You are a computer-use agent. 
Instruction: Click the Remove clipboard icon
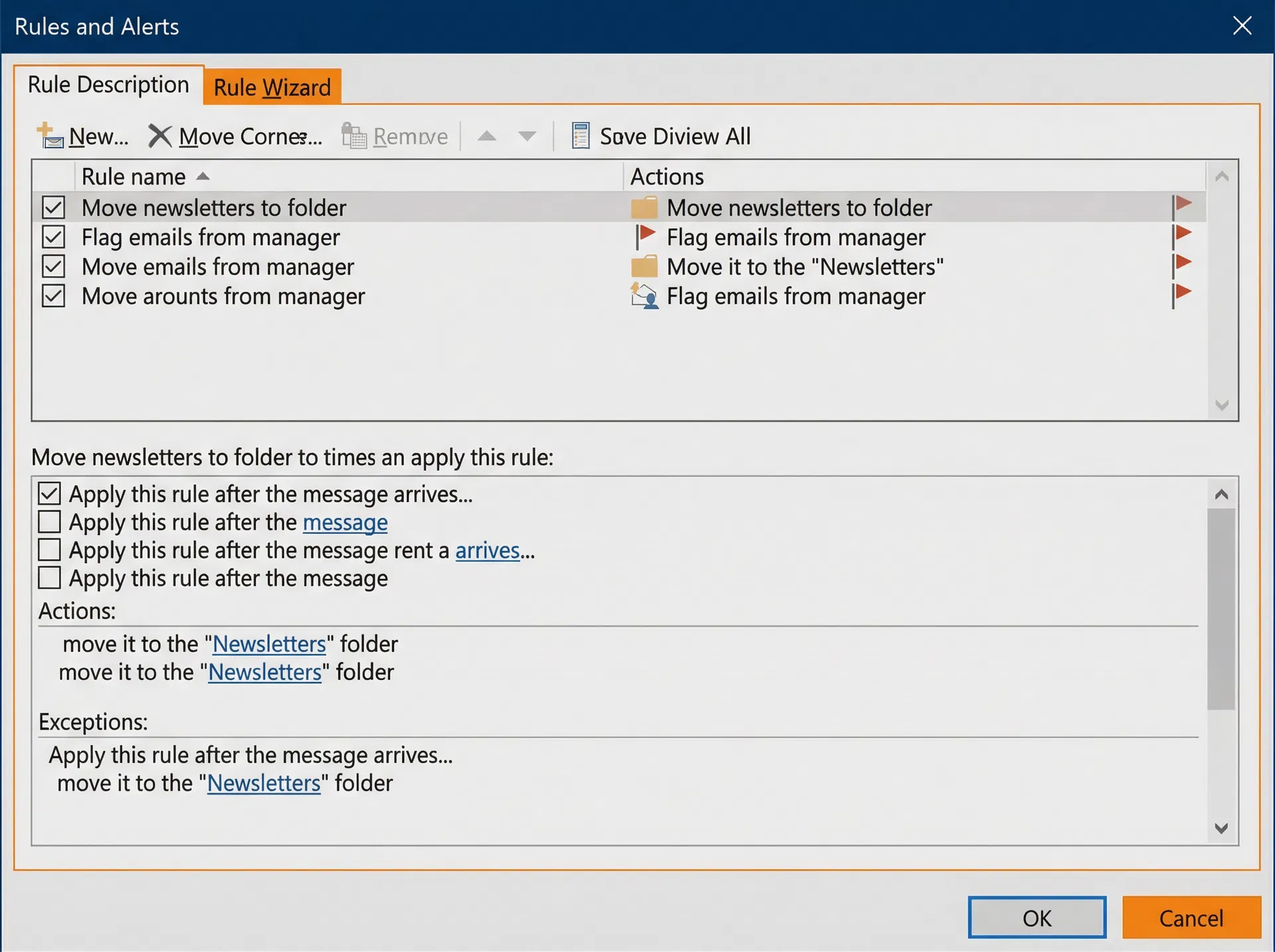[354, 135]
